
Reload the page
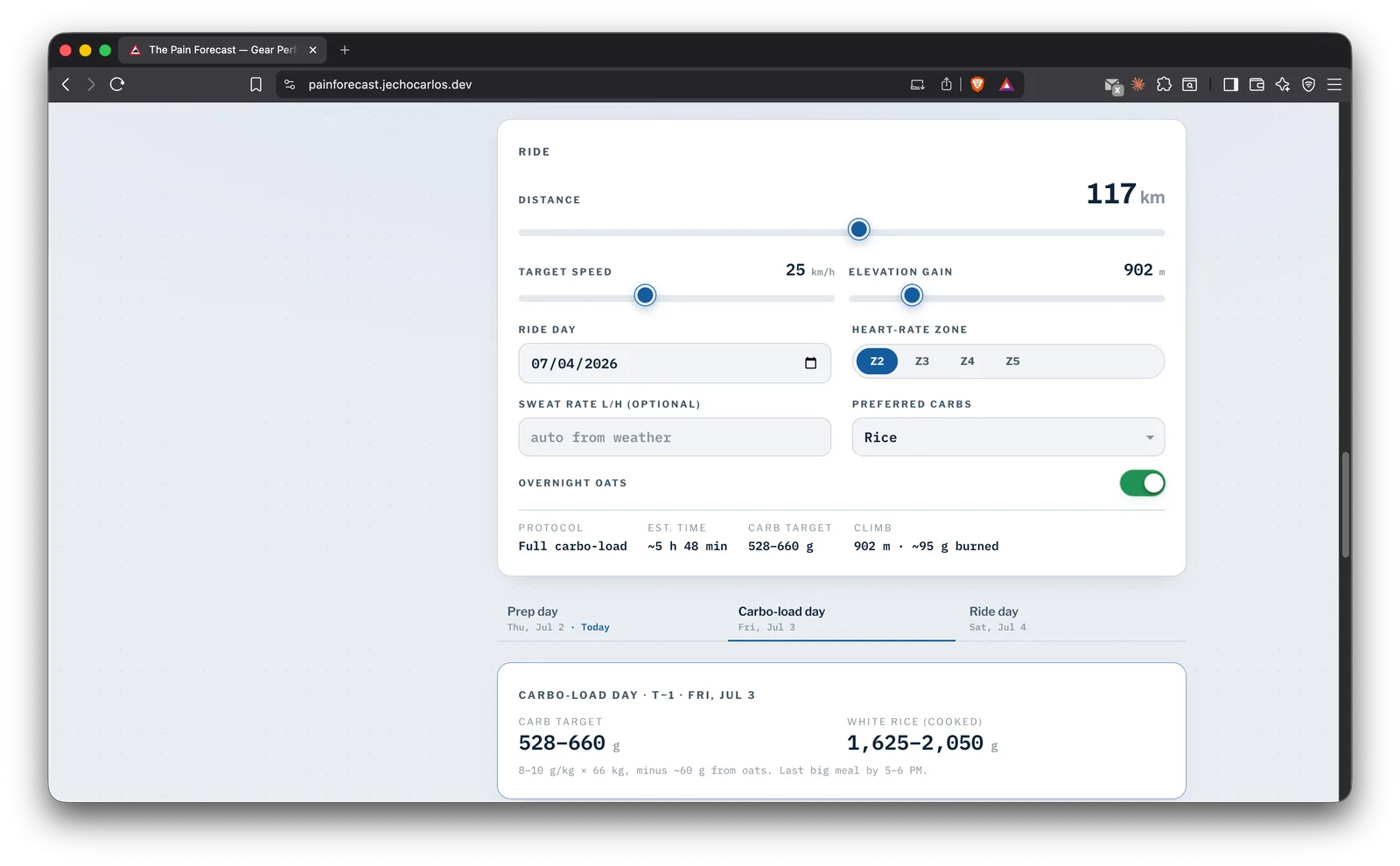117,84
